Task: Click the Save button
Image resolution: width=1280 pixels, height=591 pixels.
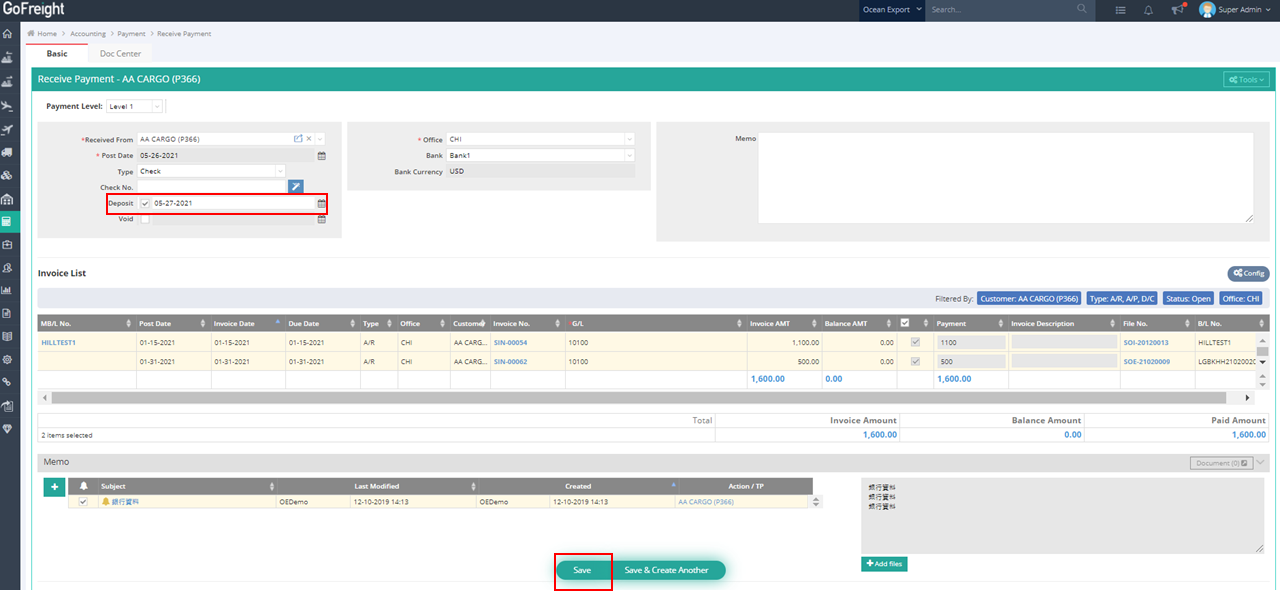Action: pyautogui.click(x=582, y=570)
